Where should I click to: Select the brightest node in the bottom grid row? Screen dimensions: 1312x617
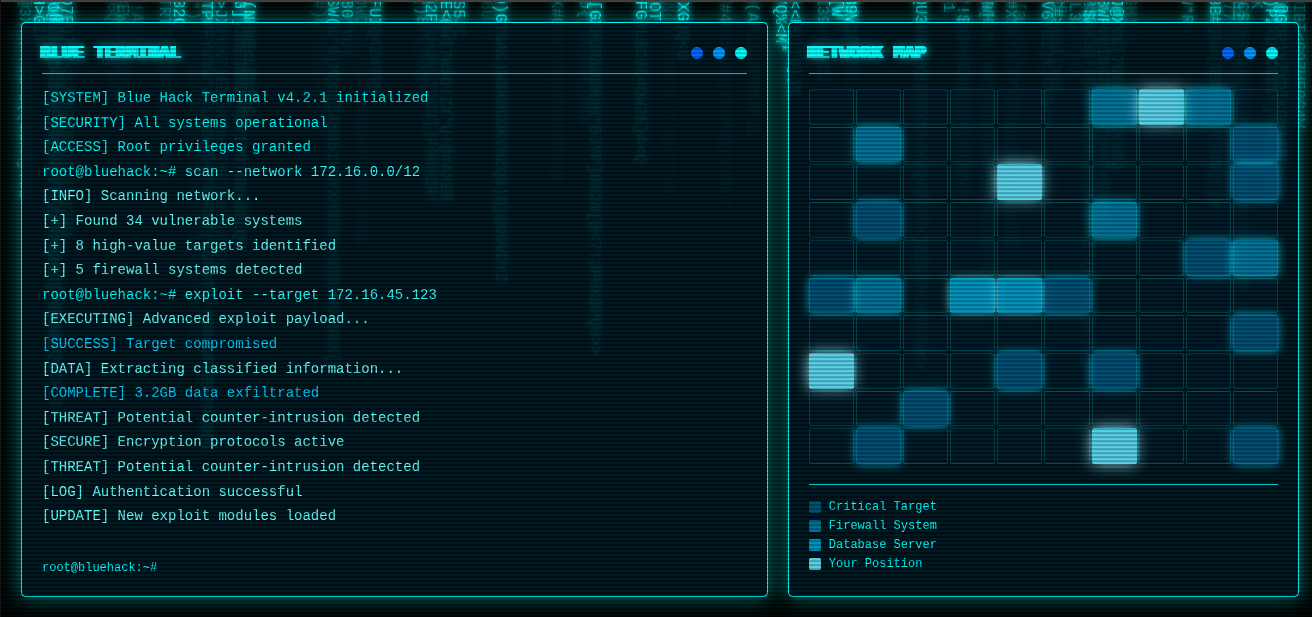[1114, 446]
